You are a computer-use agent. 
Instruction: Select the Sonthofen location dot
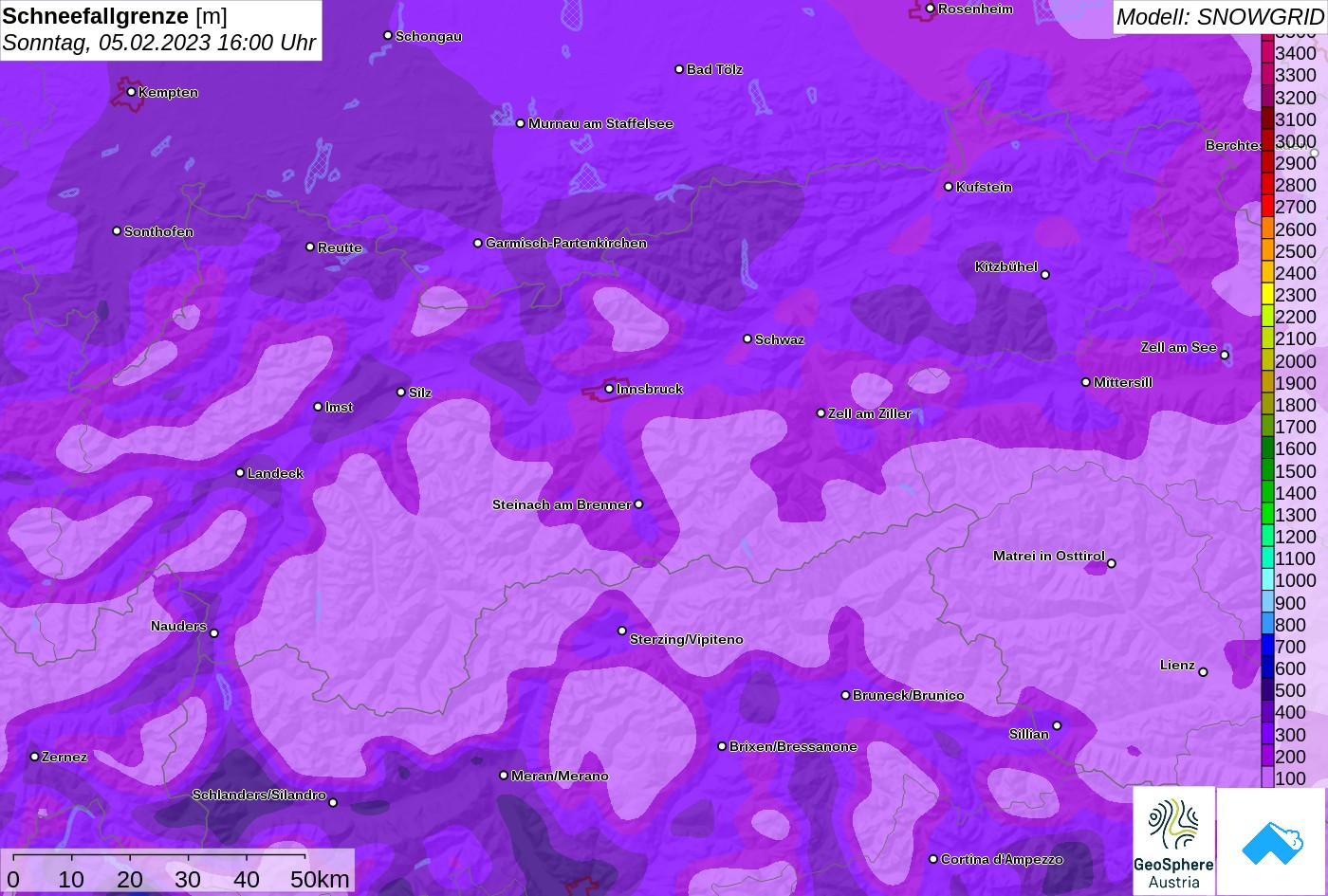click(x=116, y=231)
